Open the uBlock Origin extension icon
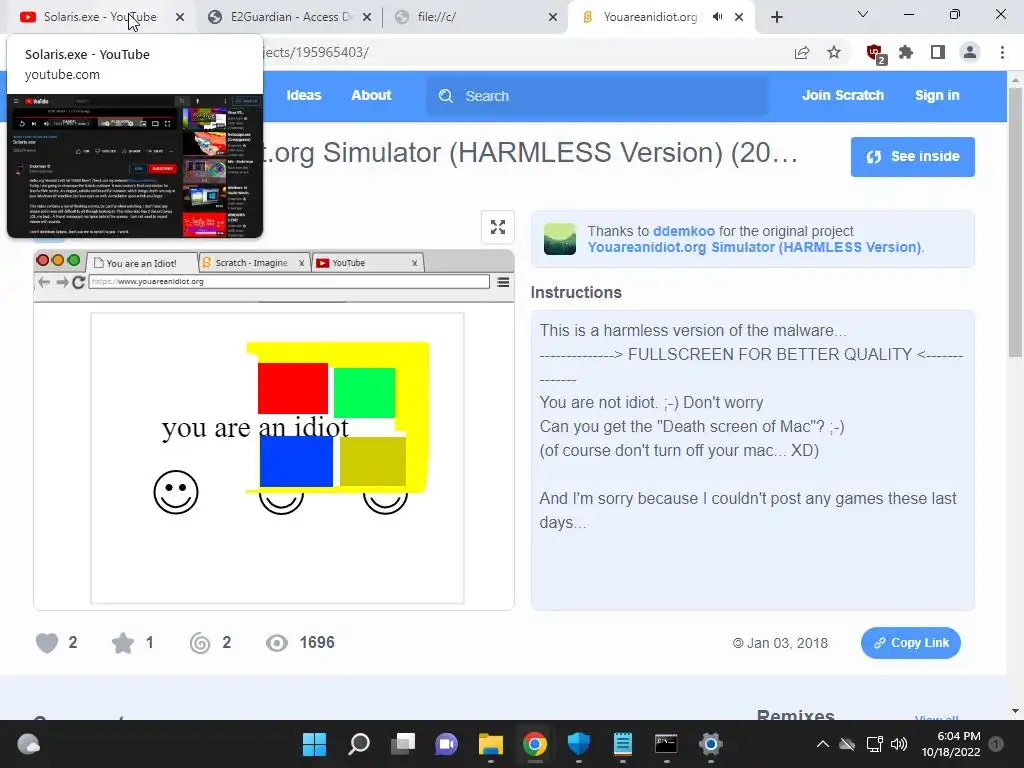Viewport: 1024px width, 768px height. 874,53
